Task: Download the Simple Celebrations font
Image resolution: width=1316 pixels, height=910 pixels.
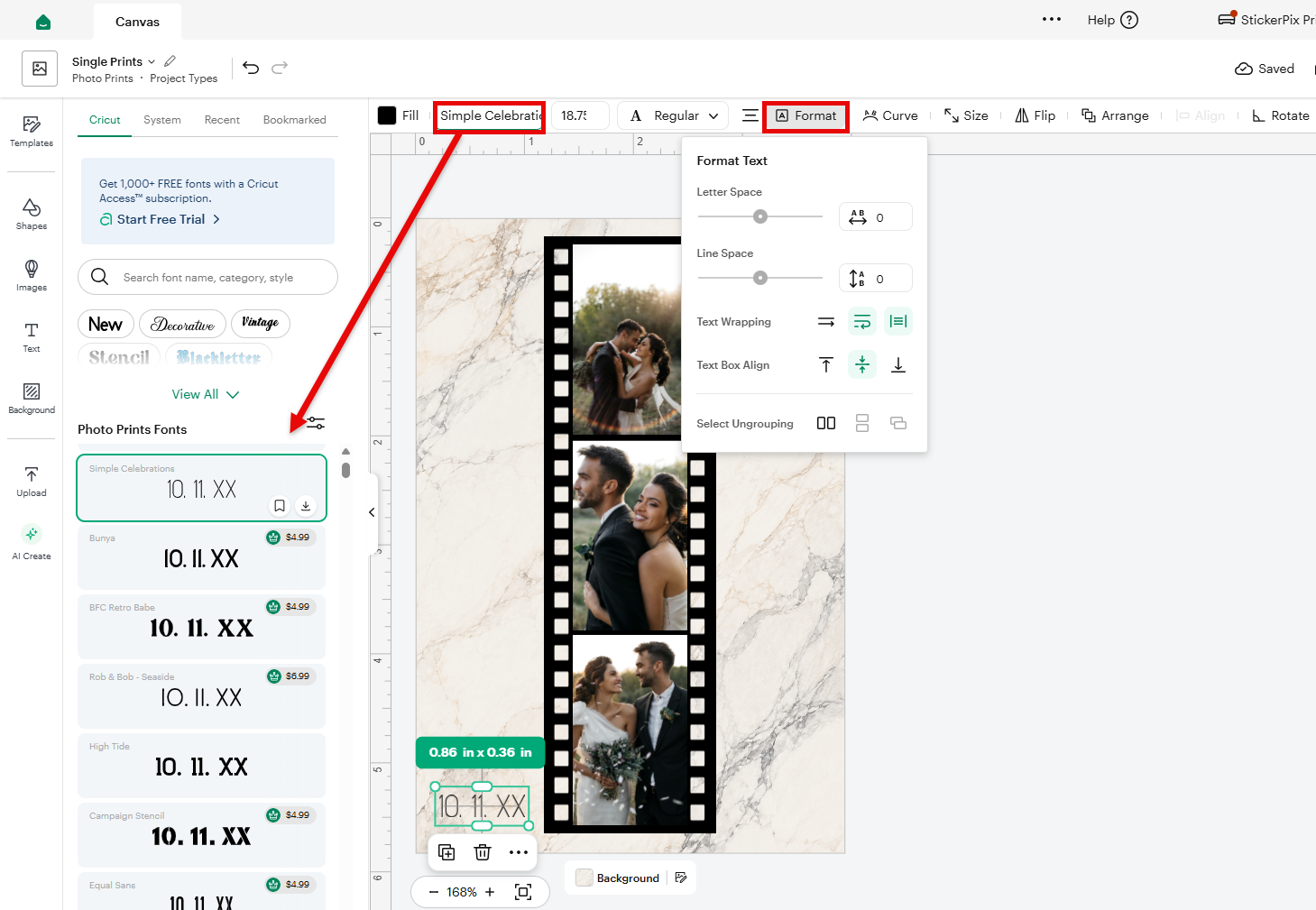Action: click(x=306, y=506)
